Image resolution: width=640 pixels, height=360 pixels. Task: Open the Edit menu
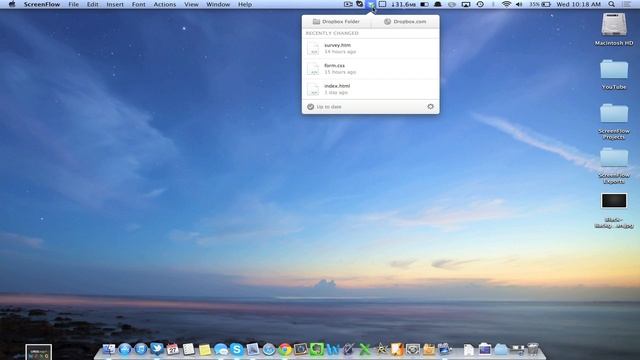93,4
